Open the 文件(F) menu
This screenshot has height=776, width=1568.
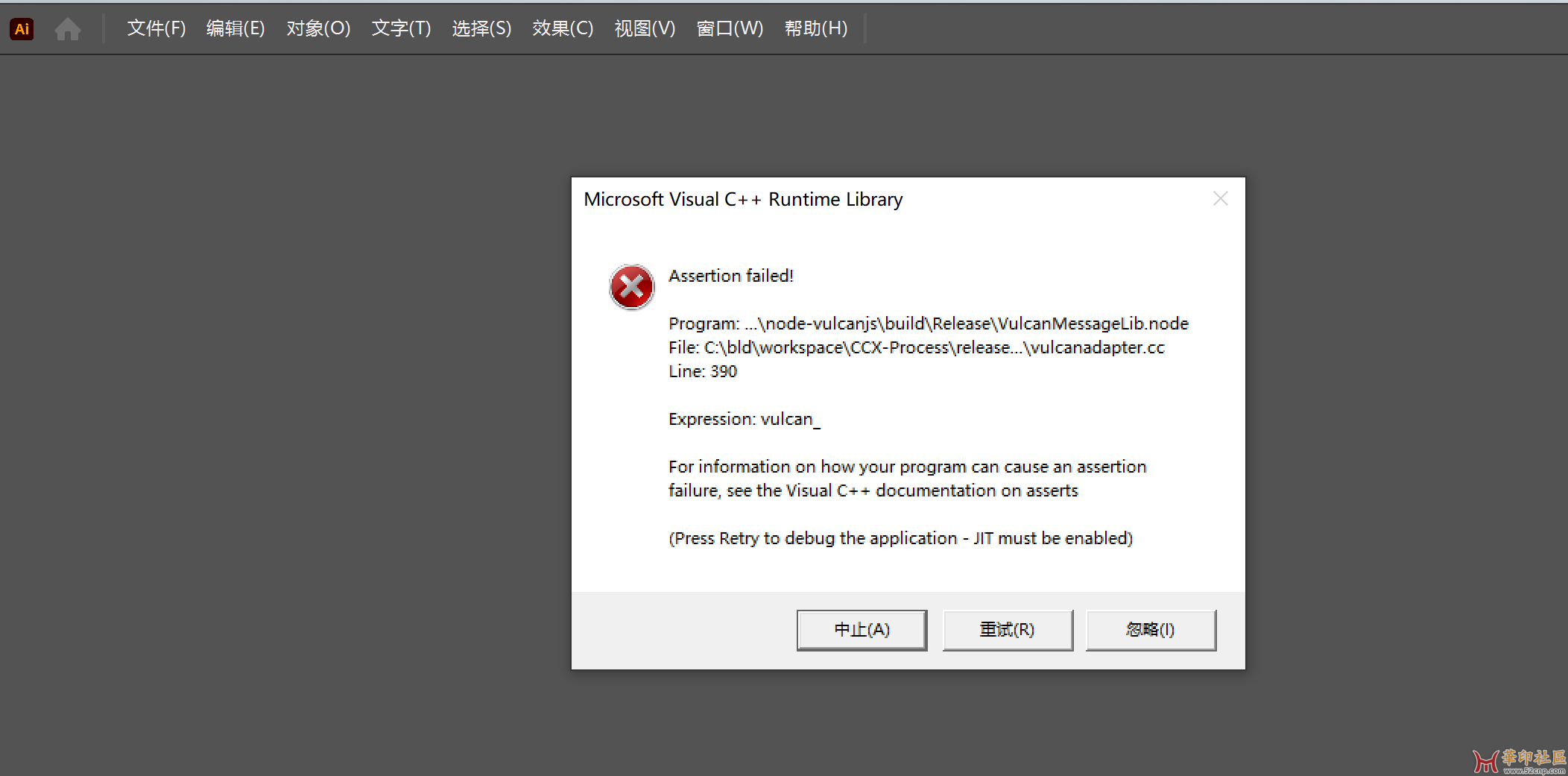156,28
